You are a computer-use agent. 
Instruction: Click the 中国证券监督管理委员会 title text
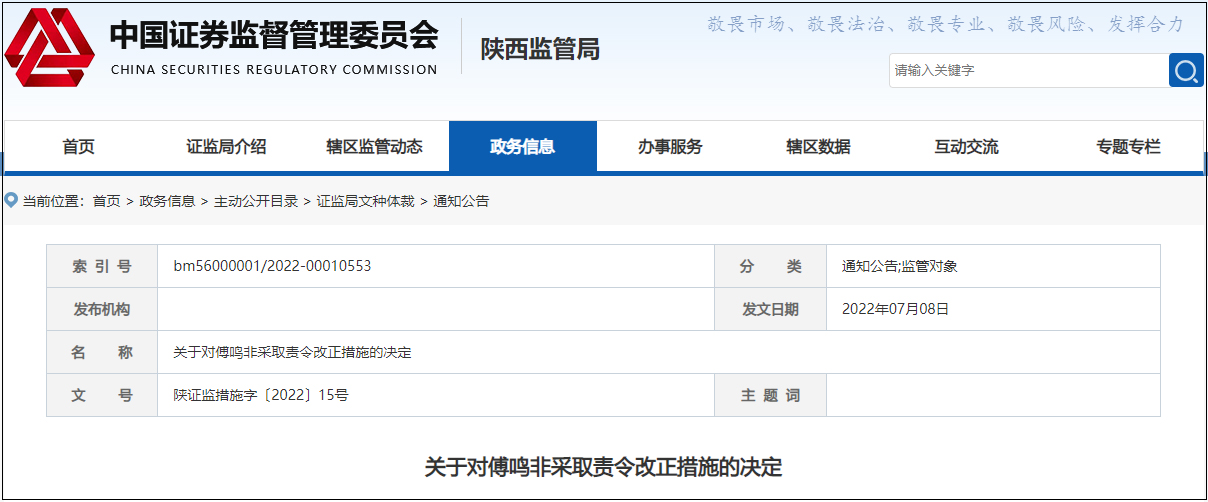click(274, 35)
